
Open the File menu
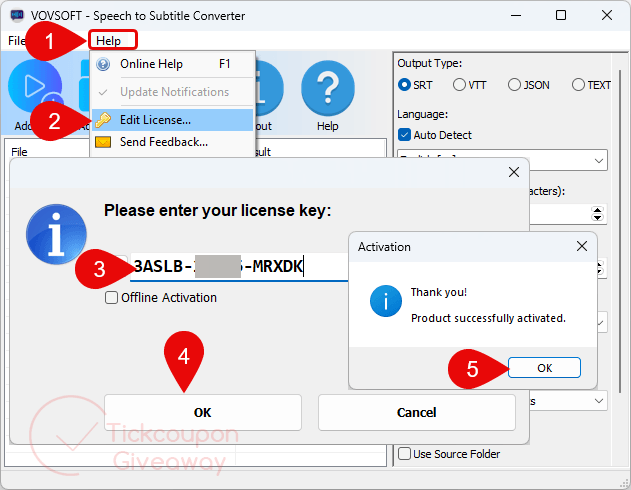click(17, 41)
